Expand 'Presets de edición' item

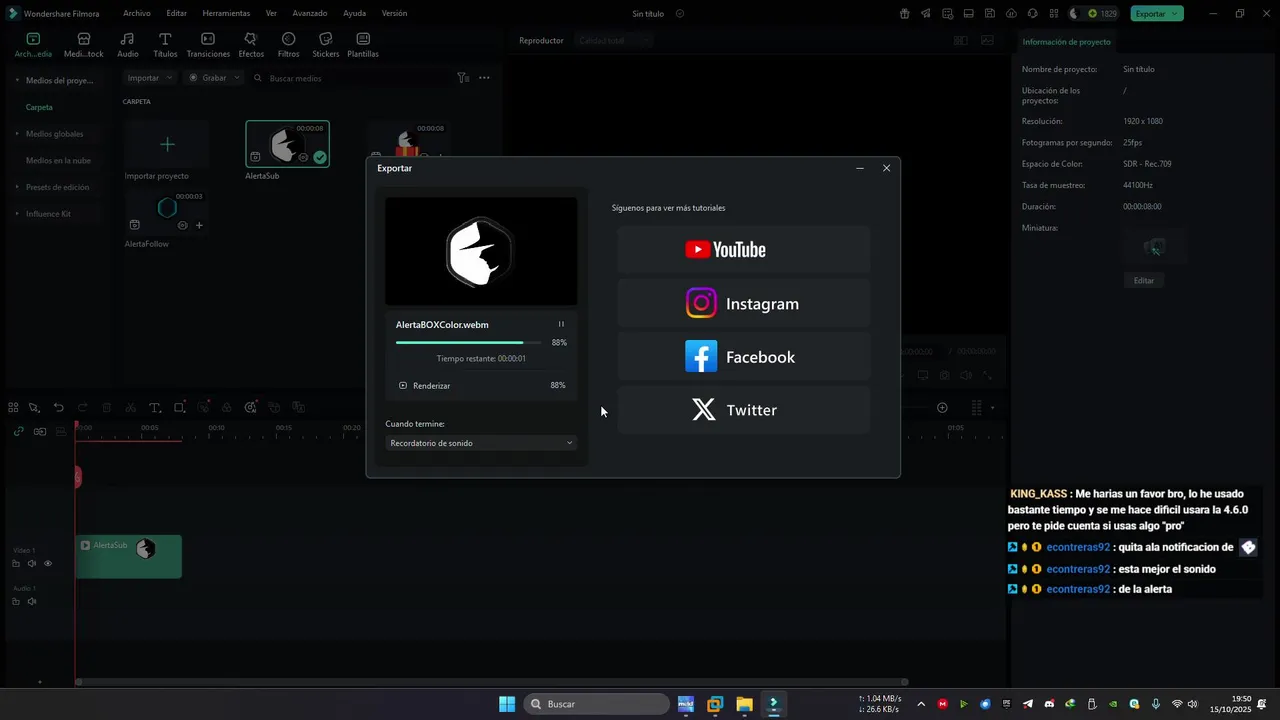[17, 187]
